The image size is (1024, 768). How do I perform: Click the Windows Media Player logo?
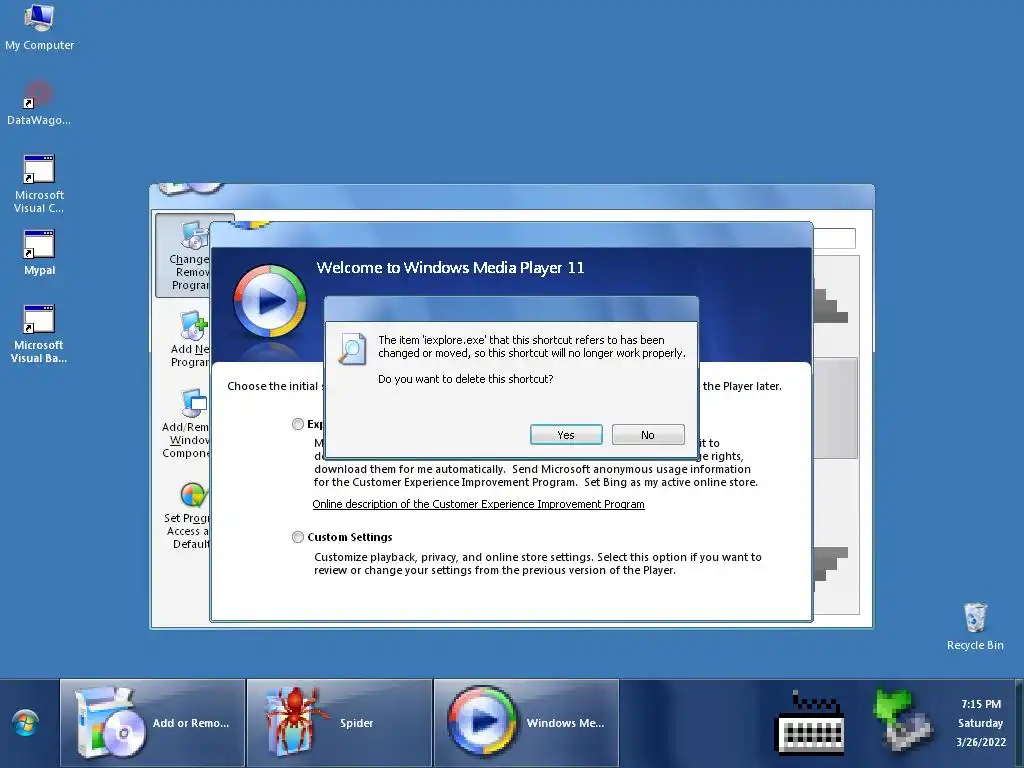(270, 300)
